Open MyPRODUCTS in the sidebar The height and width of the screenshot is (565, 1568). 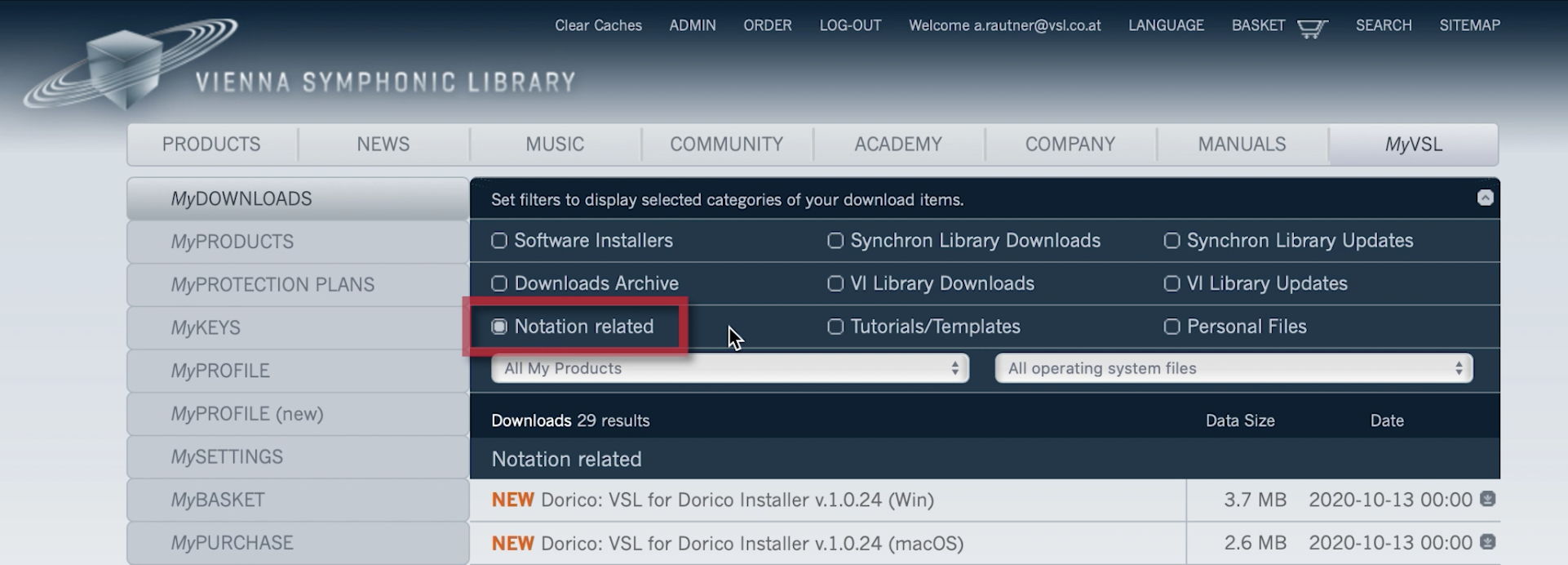298,242
